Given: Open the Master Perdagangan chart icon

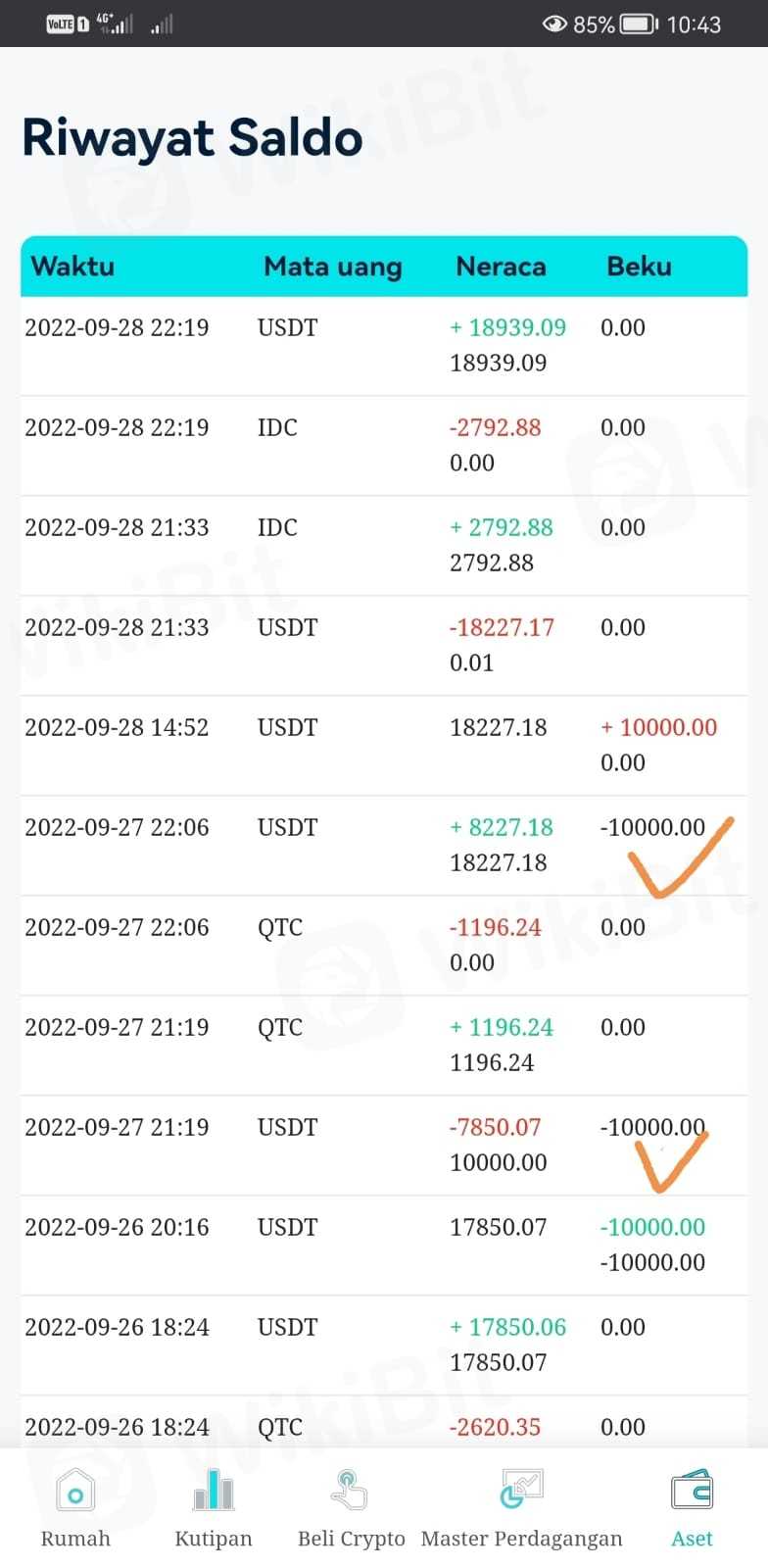Looking at the screenshot, I should [521, 1492].
